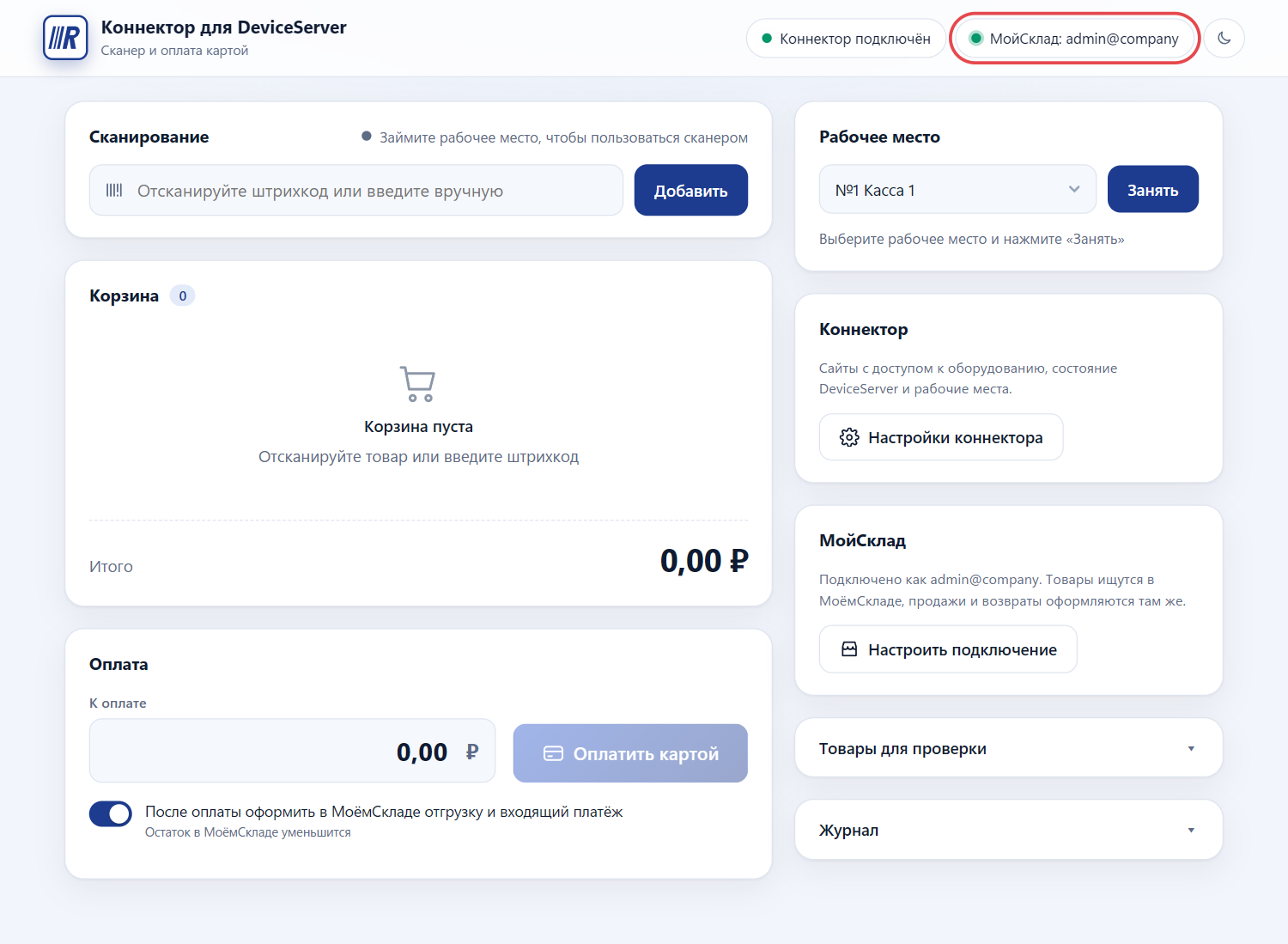Click the Рабочее место heading
This screenshot has width=1288, height=944.
(879, 137)
